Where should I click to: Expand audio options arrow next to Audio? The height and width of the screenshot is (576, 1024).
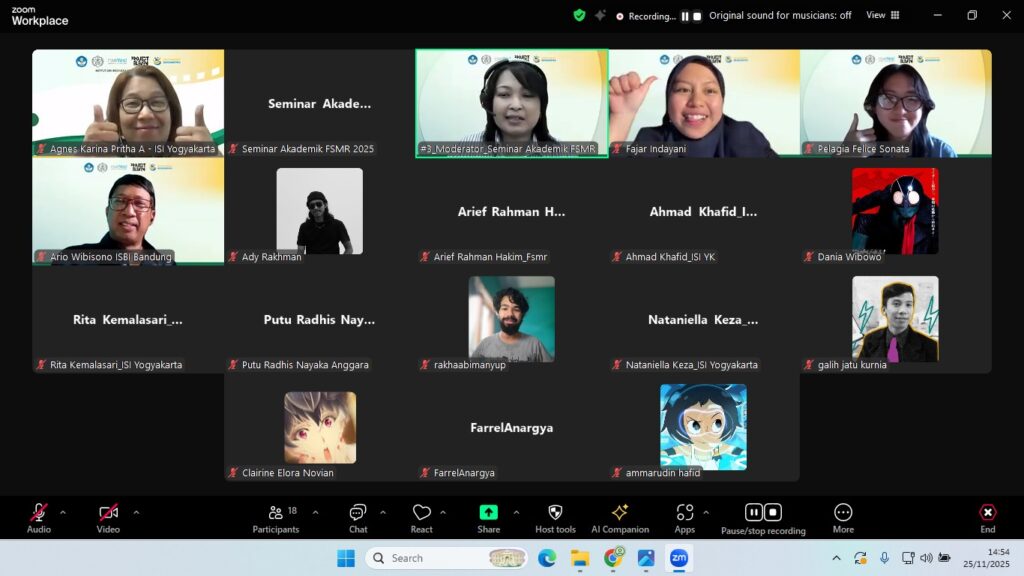pyautogui.click(x=63, y=513)
